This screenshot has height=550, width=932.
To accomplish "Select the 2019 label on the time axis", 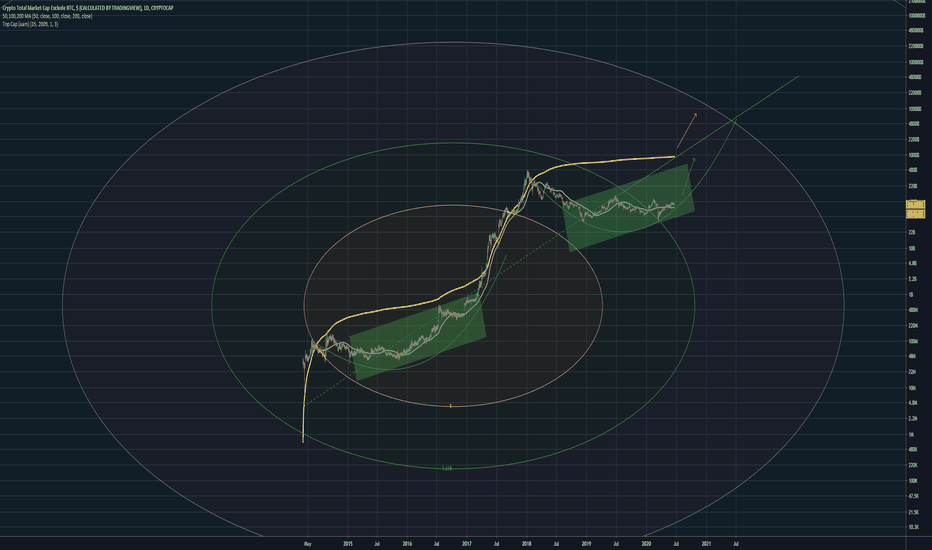I will [x=586, y=543].
